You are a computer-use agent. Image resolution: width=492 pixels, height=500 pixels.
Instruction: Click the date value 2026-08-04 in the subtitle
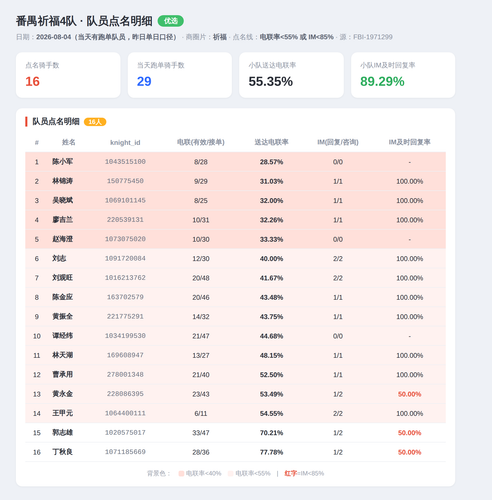tap(54, 37)
